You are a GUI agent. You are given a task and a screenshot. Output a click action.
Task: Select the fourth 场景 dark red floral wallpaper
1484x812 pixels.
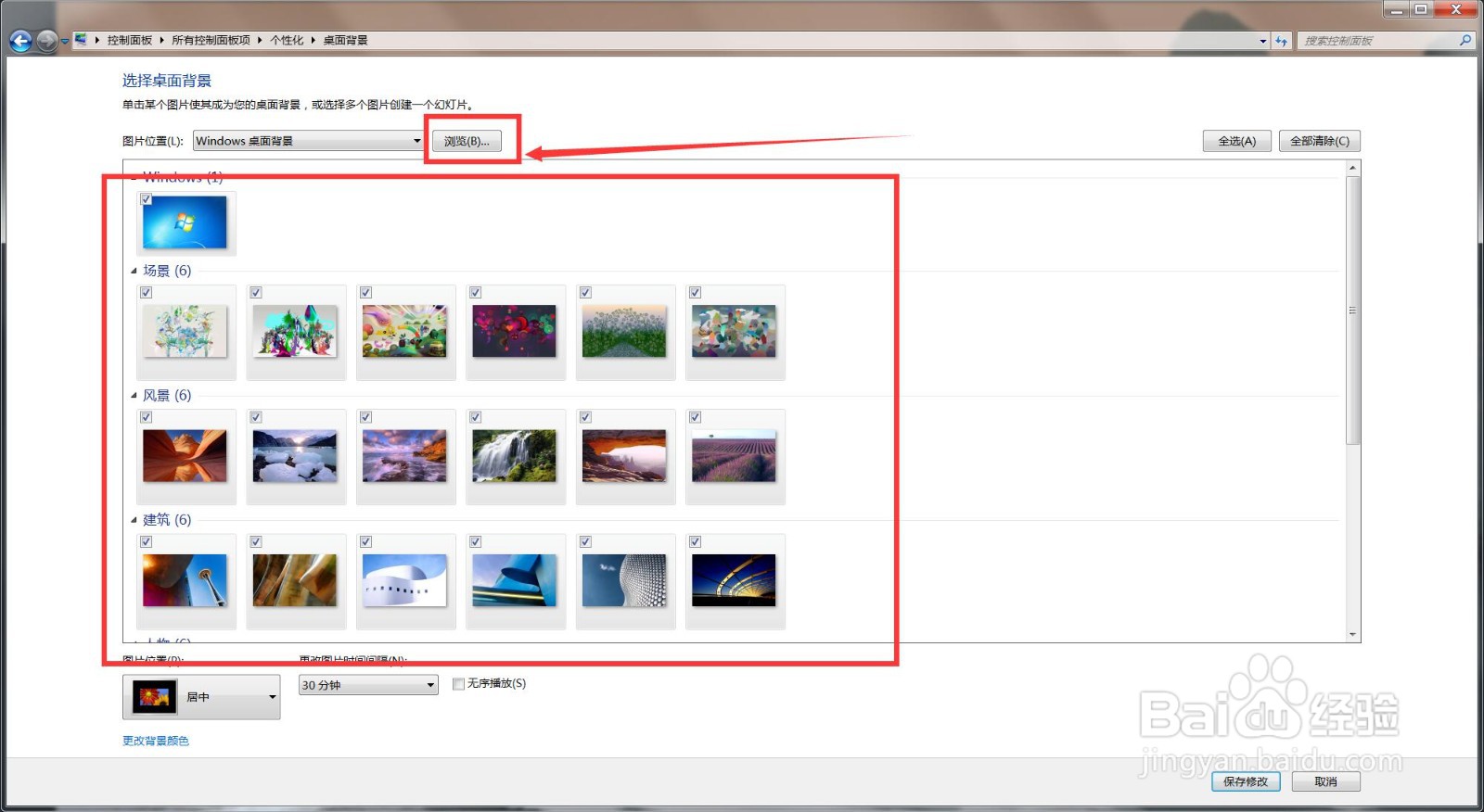(514, 331)
